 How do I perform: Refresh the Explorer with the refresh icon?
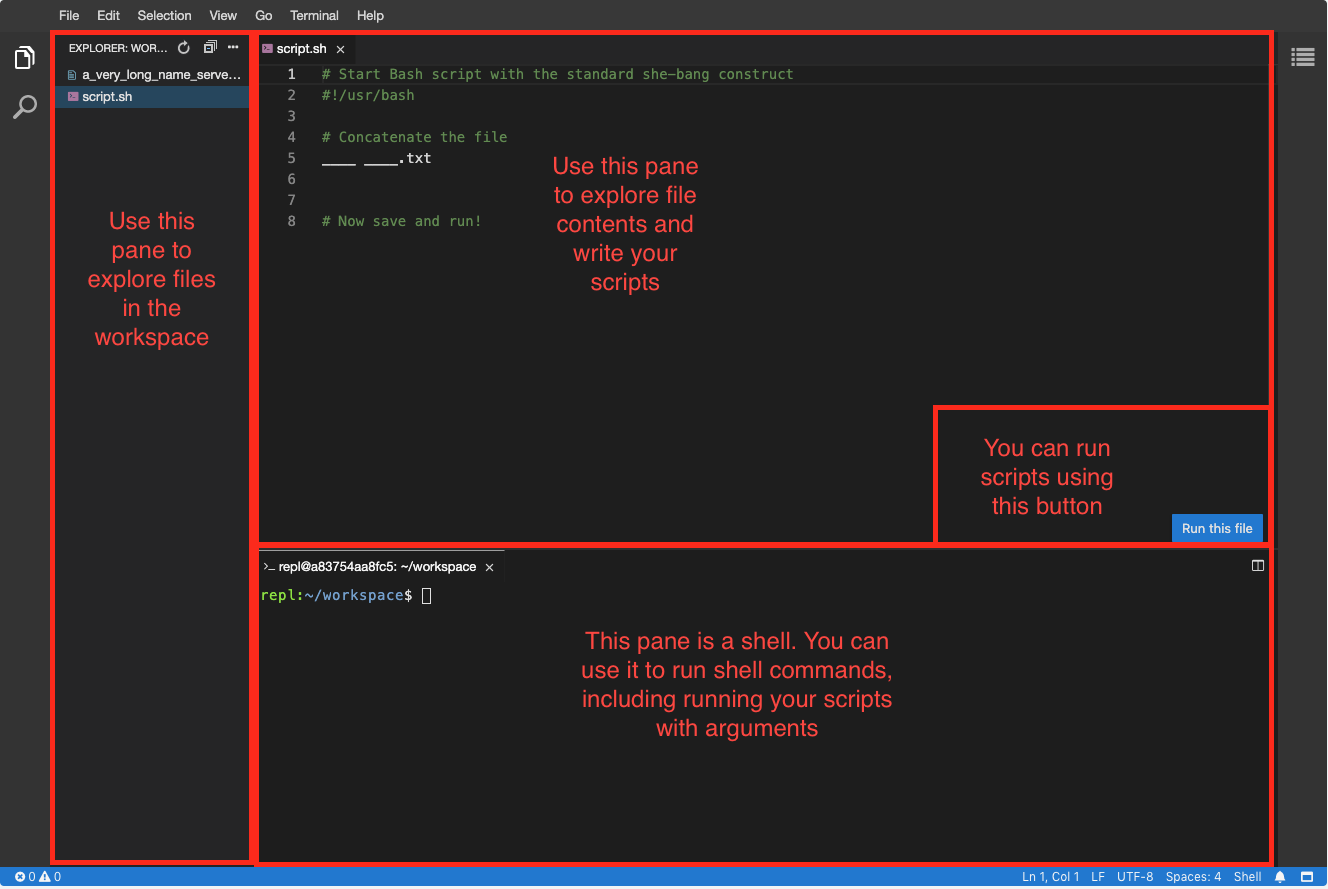pos(183,48)
